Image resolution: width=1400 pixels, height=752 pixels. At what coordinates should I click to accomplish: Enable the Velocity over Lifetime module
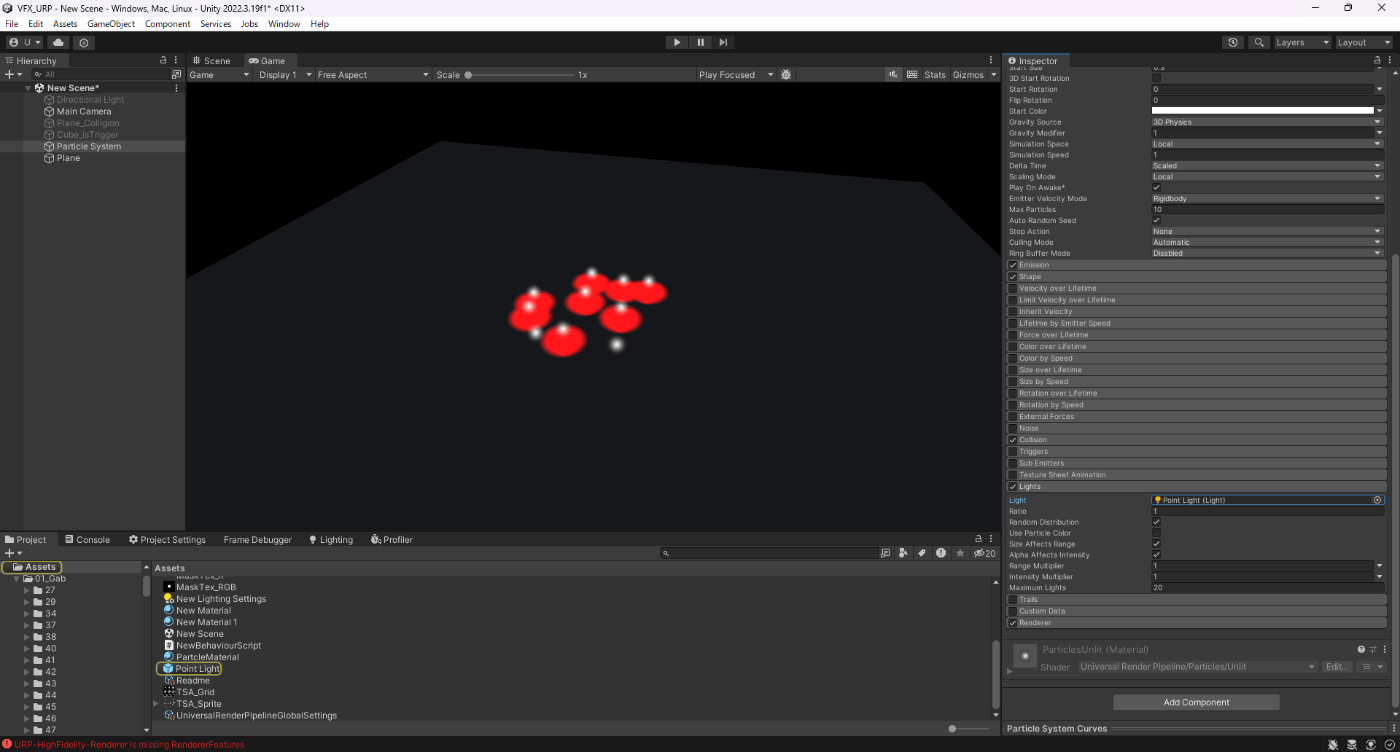[x=1012, y=288]
